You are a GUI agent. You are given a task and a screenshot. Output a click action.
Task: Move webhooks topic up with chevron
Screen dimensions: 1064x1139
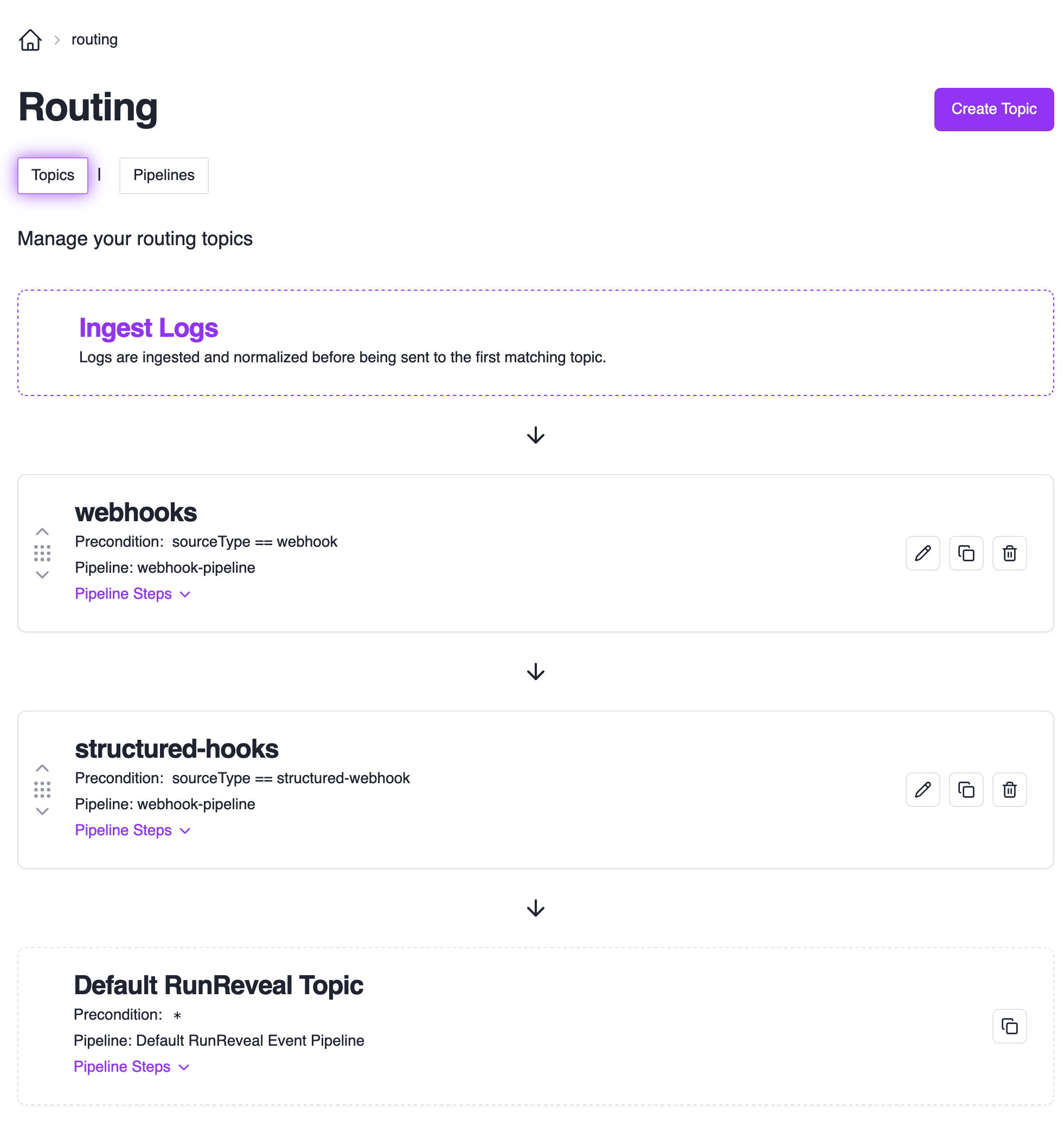point(42,531)
